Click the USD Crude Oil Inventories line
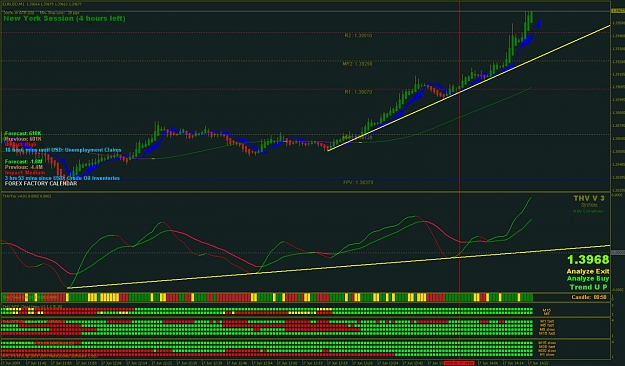The width and height of the screenshot is (625, 366). (x=62, y=178)
